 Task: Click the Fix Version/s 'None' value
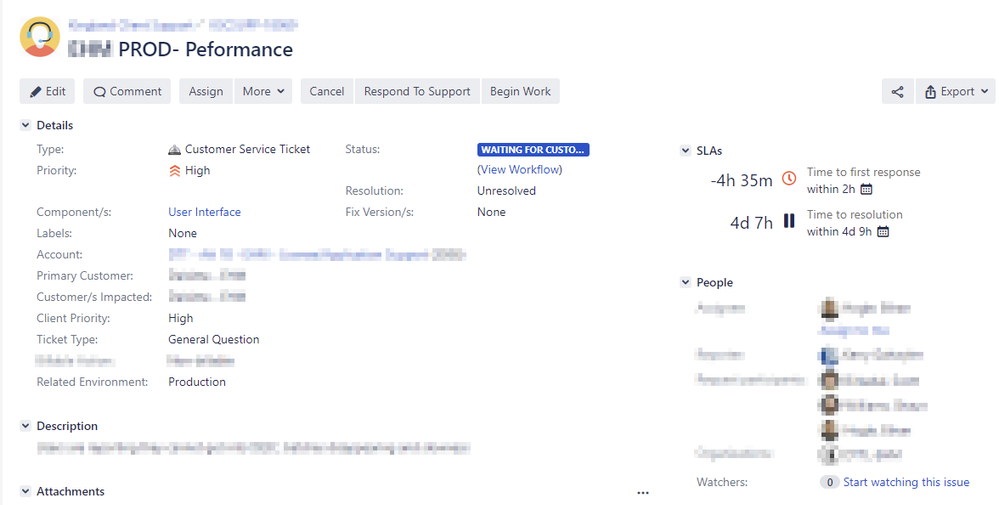[491, 212]
